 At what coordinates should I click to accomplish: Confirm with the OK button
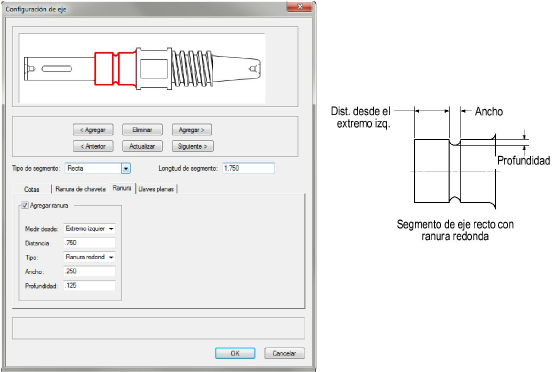[235, 353]
